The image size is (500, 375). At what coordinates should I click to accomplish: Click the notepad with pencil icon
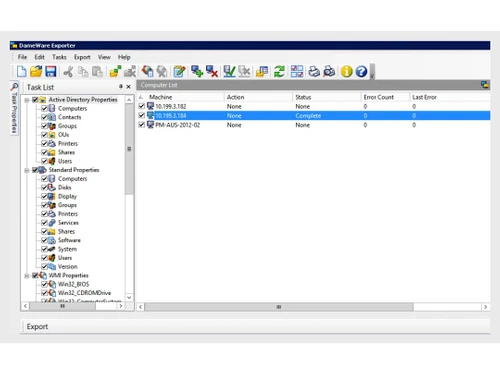click(179, 71)
